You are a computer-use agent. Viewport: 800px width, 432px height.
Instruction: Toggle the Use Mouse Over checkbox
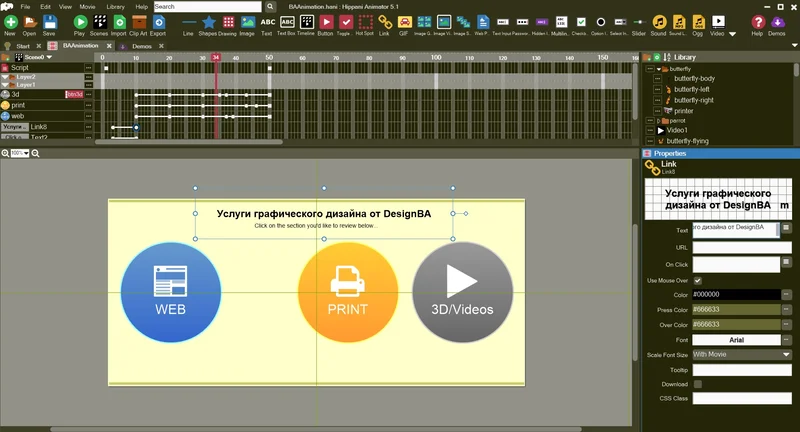point(697,281)
